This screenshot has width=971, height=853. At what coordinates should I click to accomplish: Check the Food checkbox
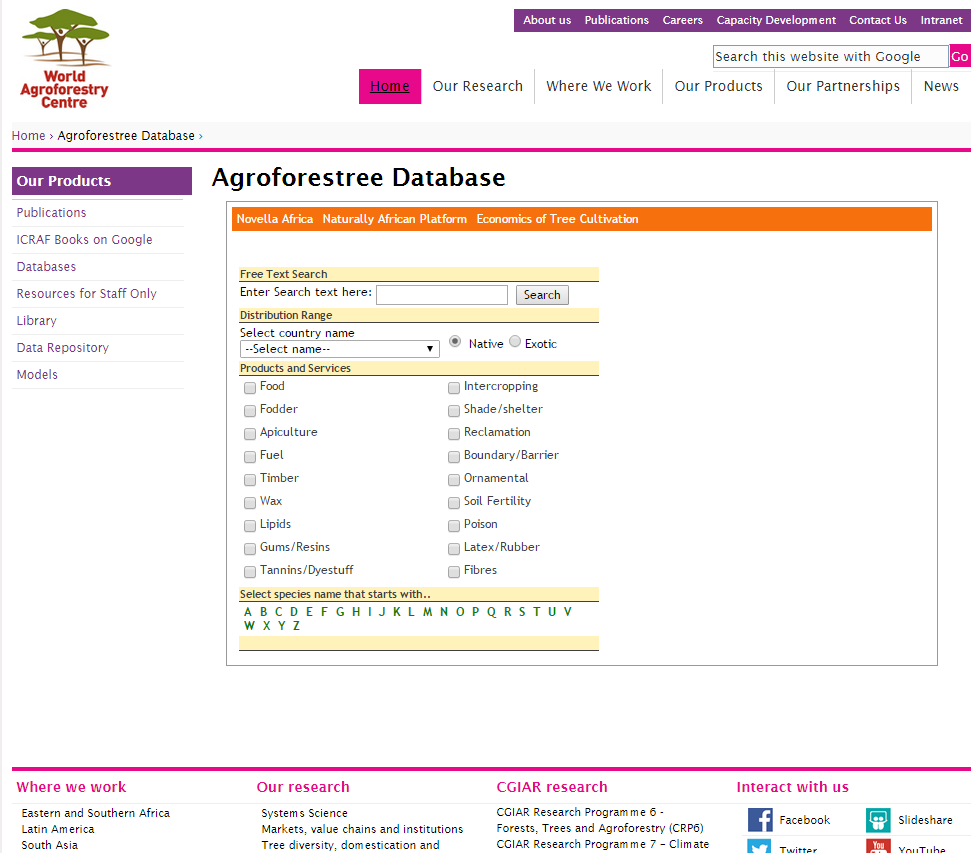250,387
